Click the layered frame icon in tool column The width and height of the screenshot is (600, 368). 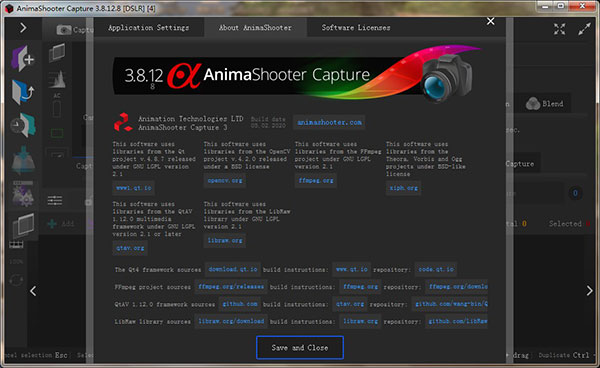coord(57,53)
